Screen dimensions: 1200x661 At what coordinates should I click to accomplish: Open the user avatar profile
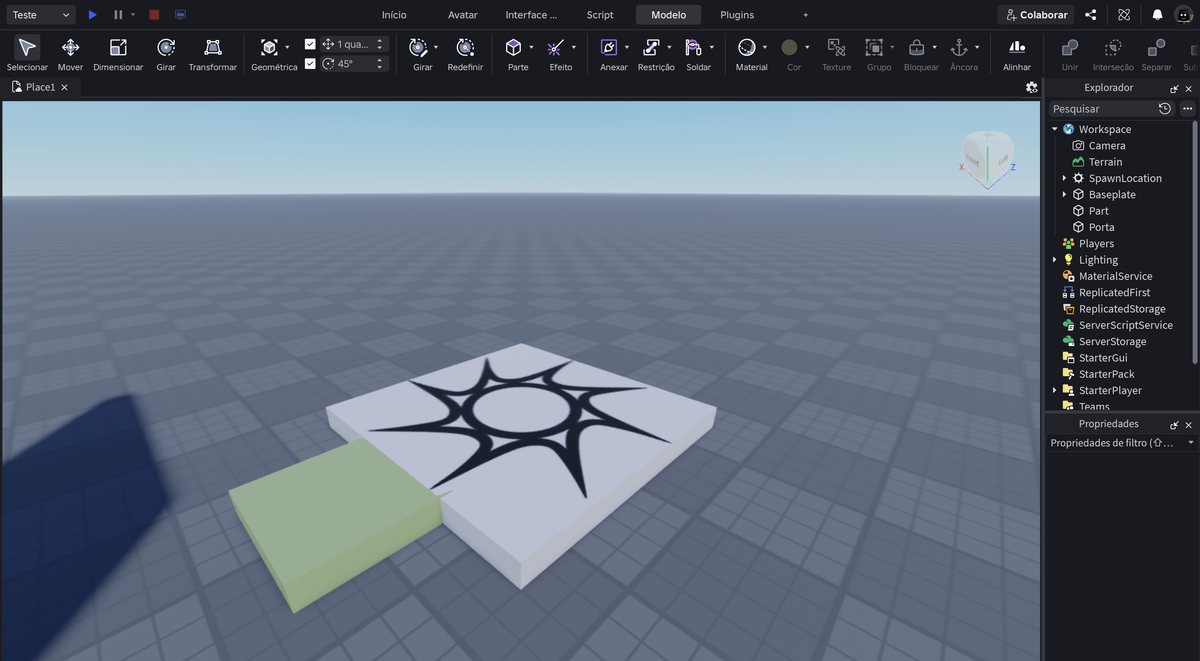point(1184,15)
